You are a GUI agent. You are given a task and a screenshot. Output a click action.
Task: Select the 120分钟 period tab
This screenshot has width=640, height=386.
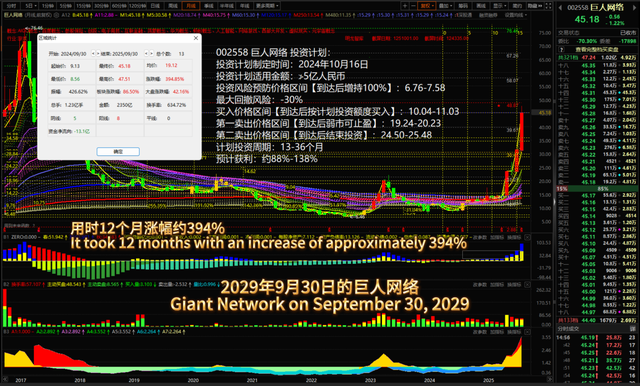[138, 6]
